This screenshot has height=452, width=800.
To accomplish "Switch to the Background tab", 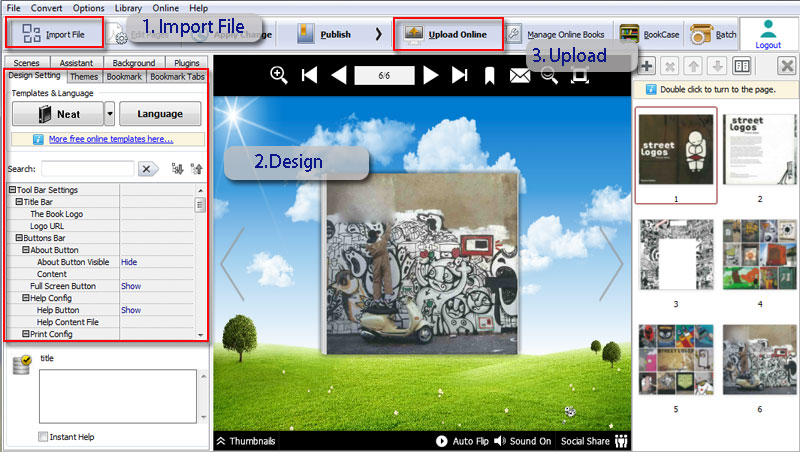I will coord(134,63).
